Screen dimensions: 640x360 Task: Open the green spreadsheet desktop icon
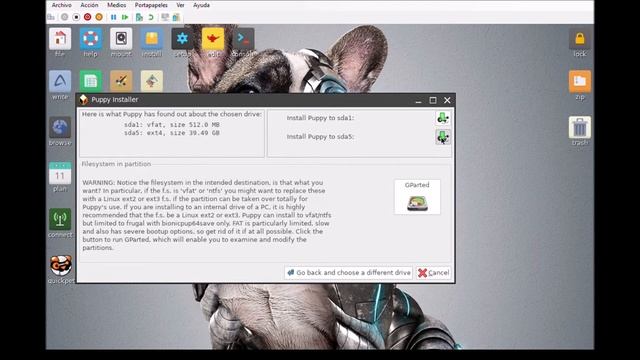(91, 81)
